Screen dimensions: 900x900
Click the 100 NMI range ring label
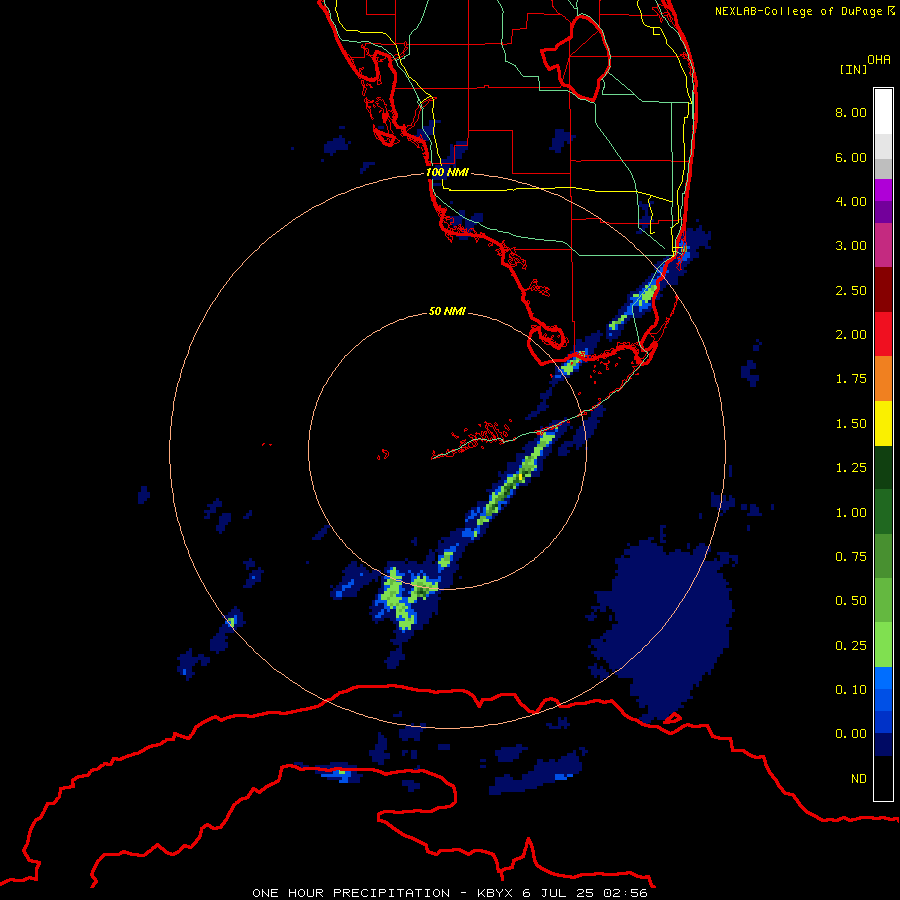click(x=447, y=172)
